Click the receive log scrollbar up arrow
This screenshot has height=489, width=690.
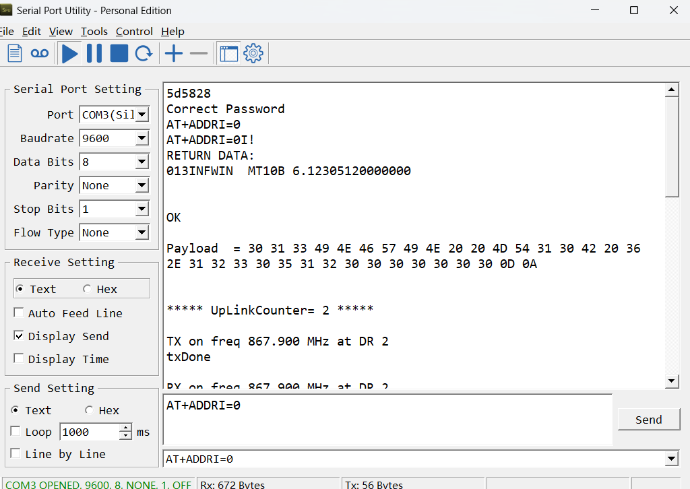point(672,90)
